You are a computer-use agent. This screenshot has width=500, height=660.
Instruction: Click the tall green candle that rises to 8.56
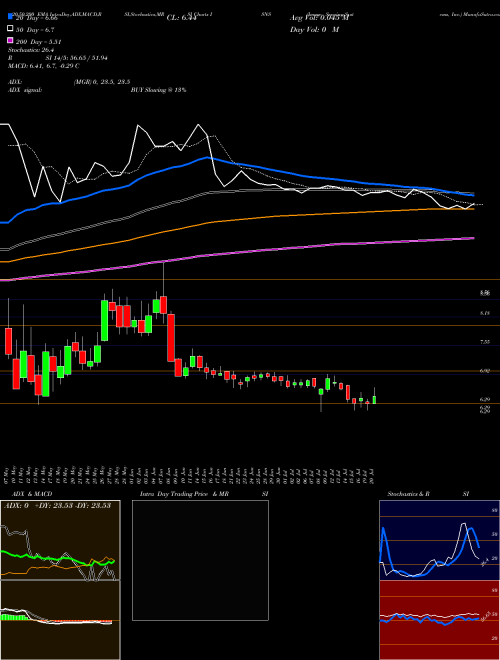[x=105, y=320]
